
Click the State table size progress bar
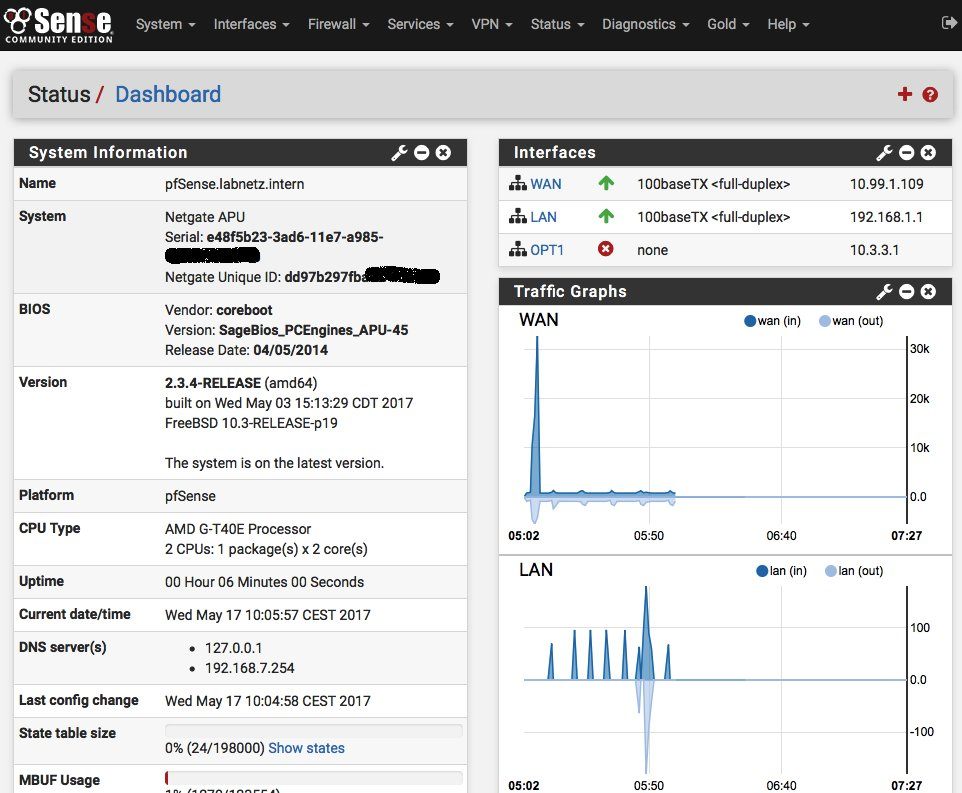click(314, 730)
